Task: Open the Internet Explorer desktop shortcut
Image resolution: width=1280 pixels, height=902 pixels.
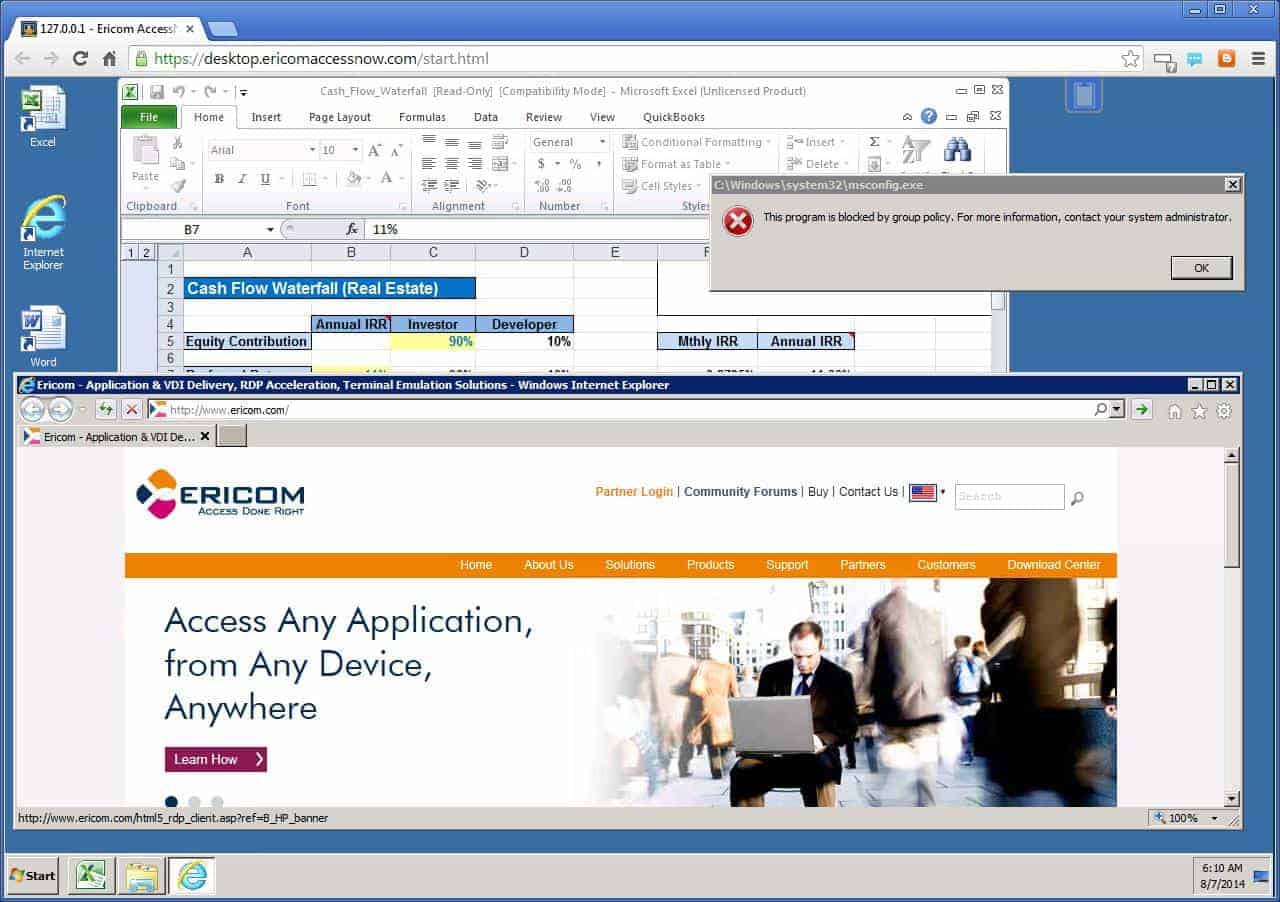Action: [43, 218]
